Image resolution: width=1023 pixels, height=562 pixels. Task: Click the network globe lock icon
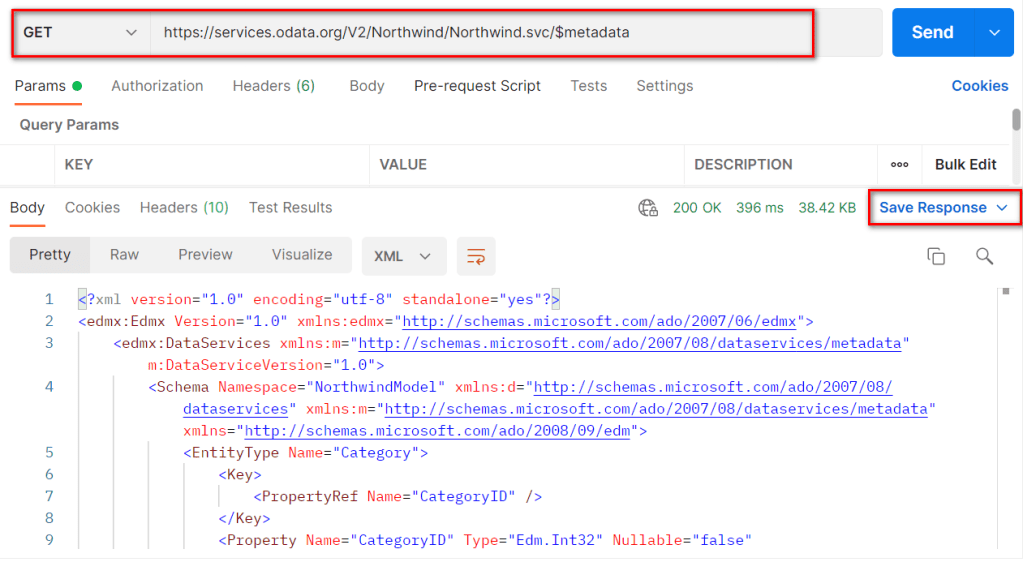[x=648, y=208]
